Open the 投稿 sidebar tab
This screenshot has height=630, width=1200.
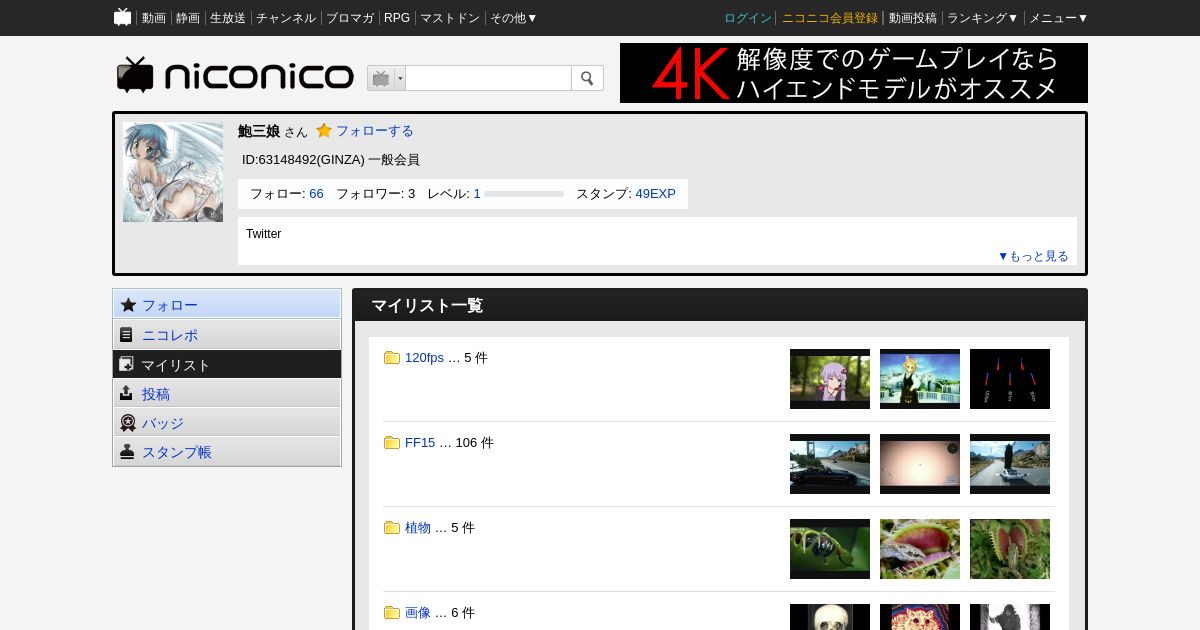[x=227, y=393]
